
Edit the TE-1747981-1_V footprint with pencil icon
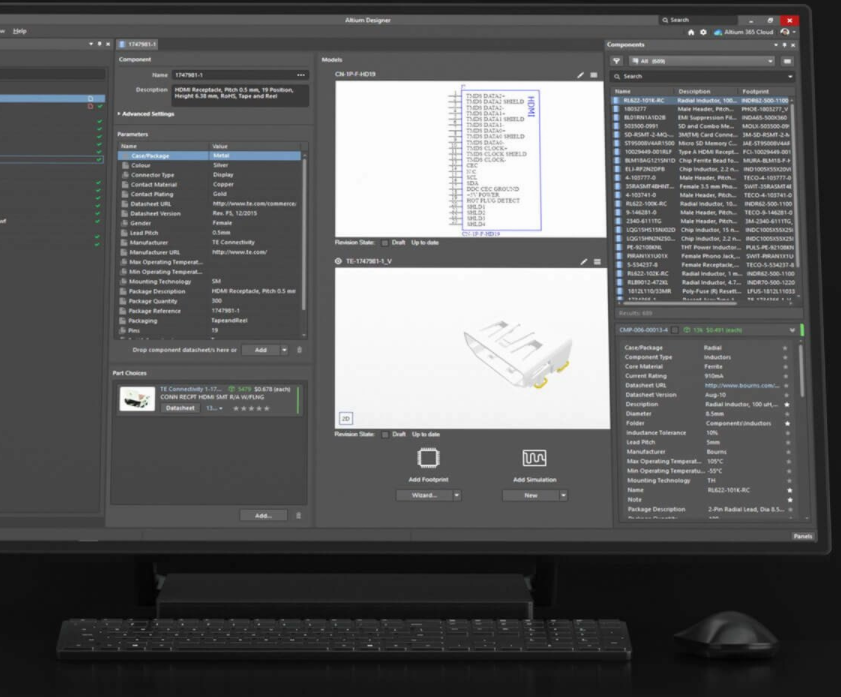pos(584,262)
